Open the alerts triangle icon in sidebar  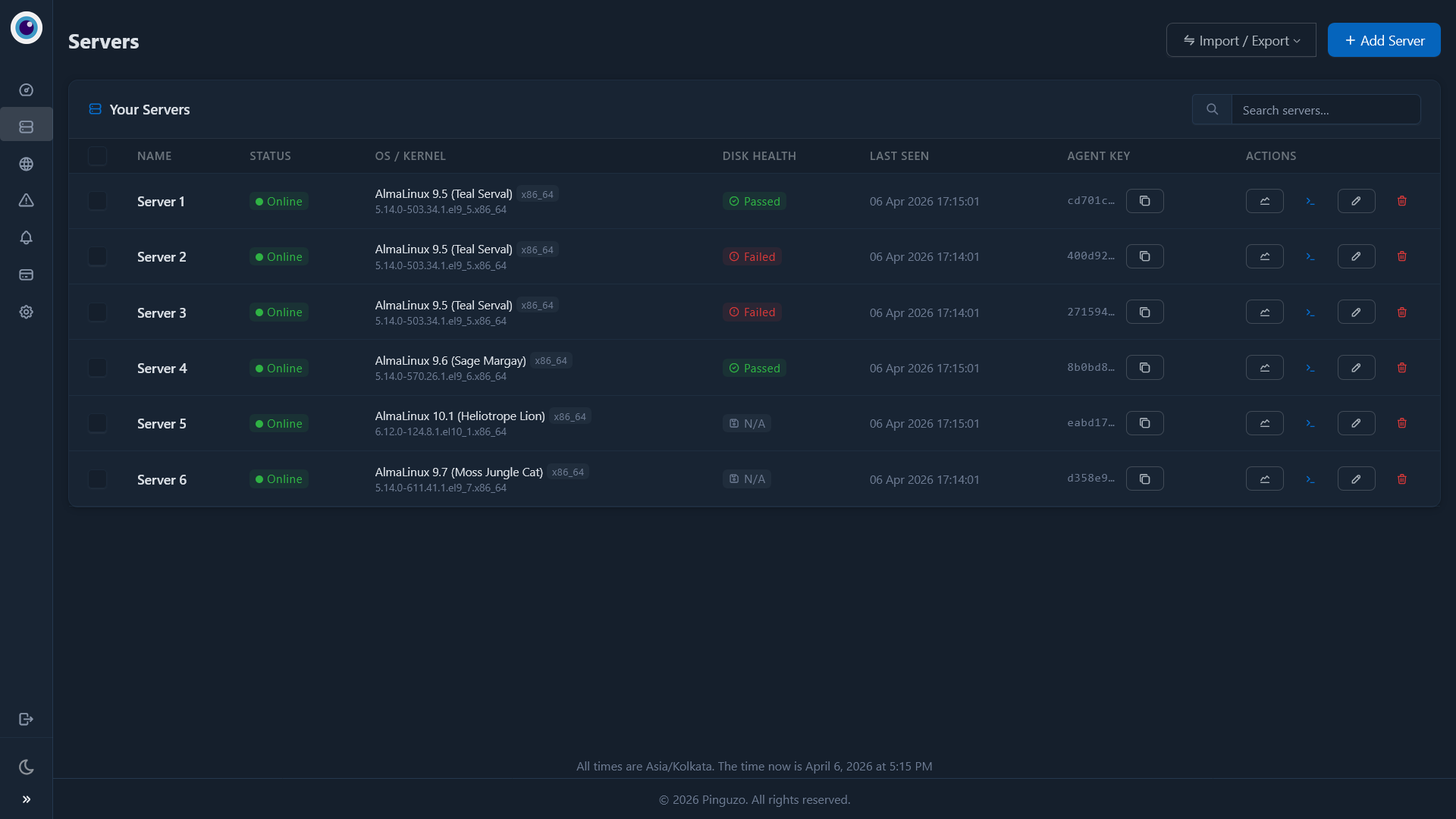27,200
